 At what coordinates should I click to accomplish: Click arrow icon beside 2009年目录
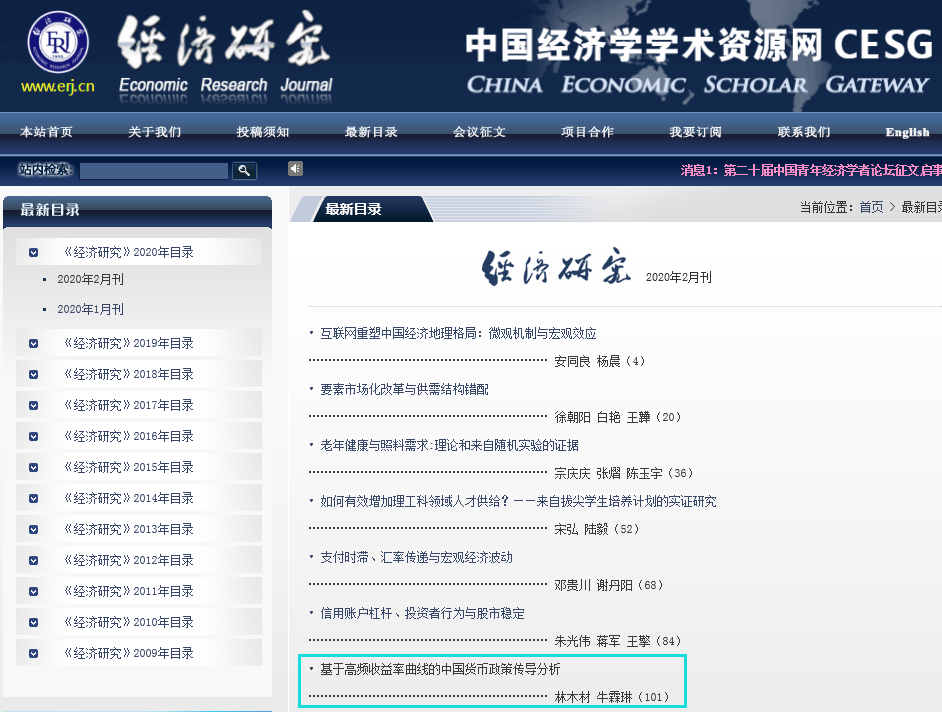click(x=34, y=654)
